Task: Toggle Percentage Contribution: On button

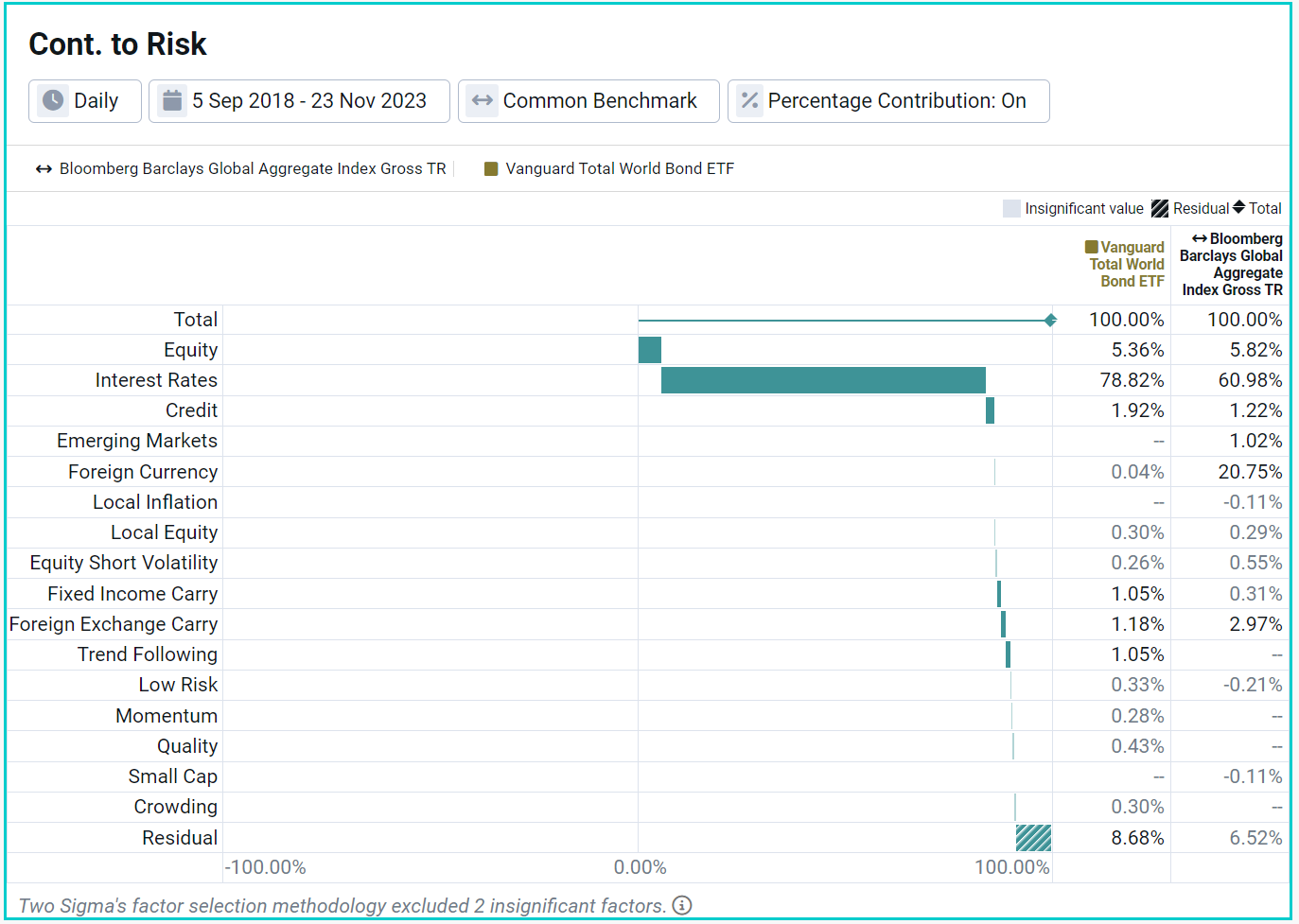Action: [x=887, y=101]
